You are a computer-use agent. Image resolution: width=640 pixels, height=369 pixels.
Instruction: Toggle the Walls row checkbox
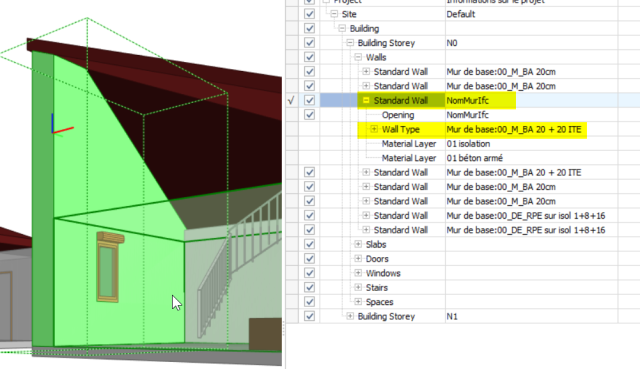point(309,57)
